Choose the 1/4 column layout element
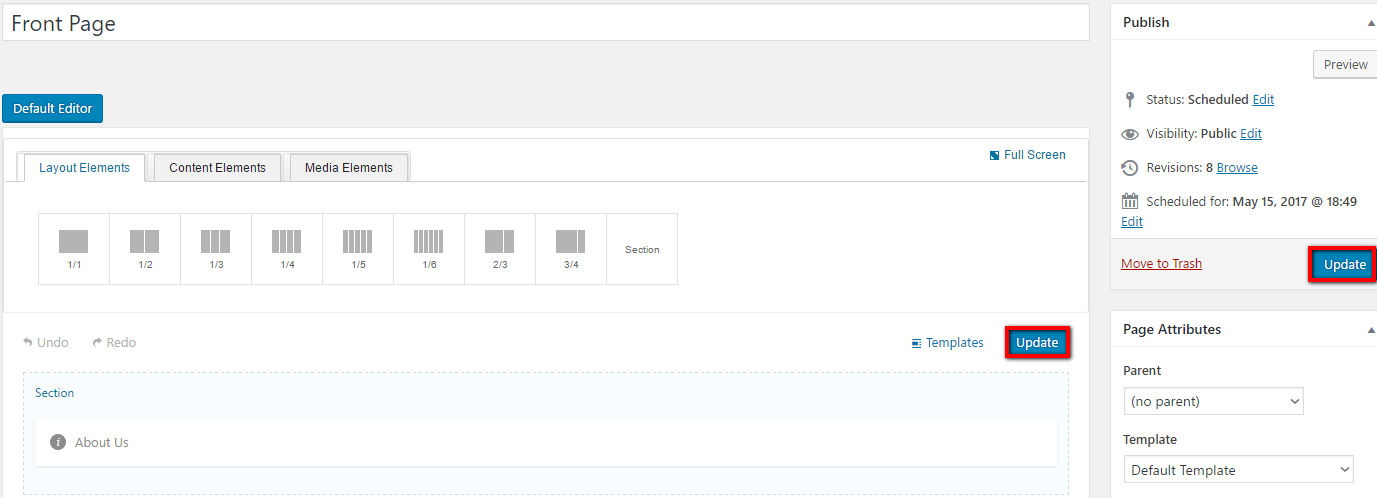This screenshot has height=498, width=1377. click(x=287, y=248)
